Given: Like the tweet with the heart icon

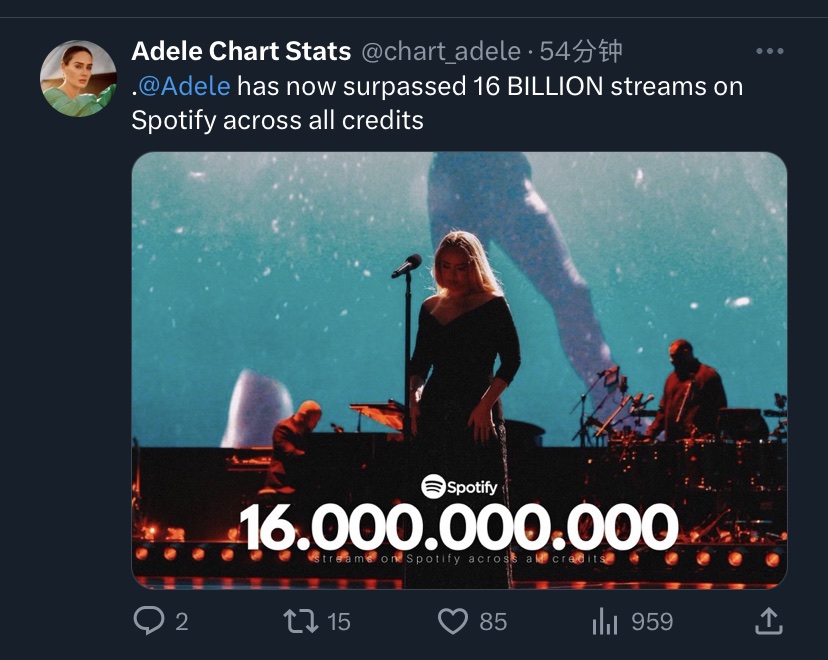Looking at the screenshot, I should click(453, 621).
